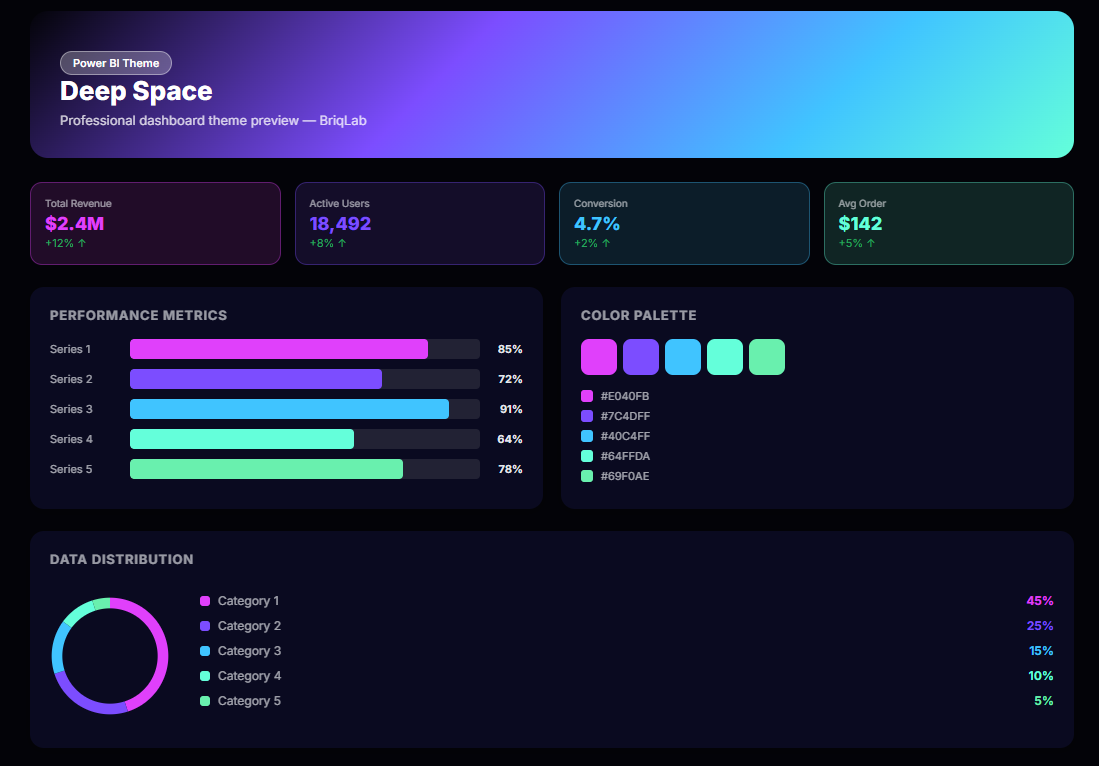Viewport: 1099px width, 766px height.
Task: Click the Power BI Theme badge
Action: pyautogui.click(x=116, y=63)
